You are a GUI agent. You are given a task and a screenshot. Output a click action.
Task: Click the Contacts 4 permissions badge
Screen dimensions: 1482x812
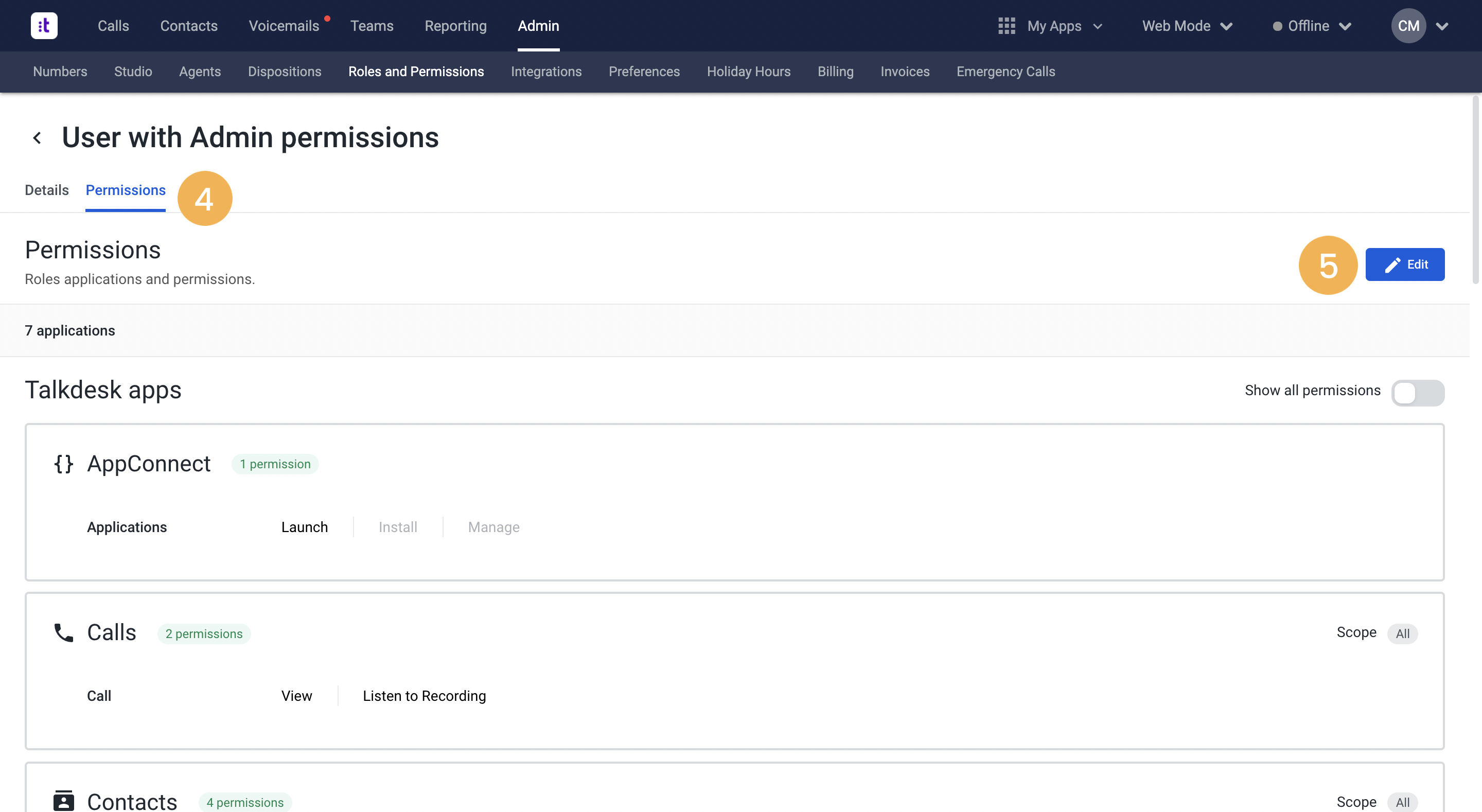tap(245, 802)
